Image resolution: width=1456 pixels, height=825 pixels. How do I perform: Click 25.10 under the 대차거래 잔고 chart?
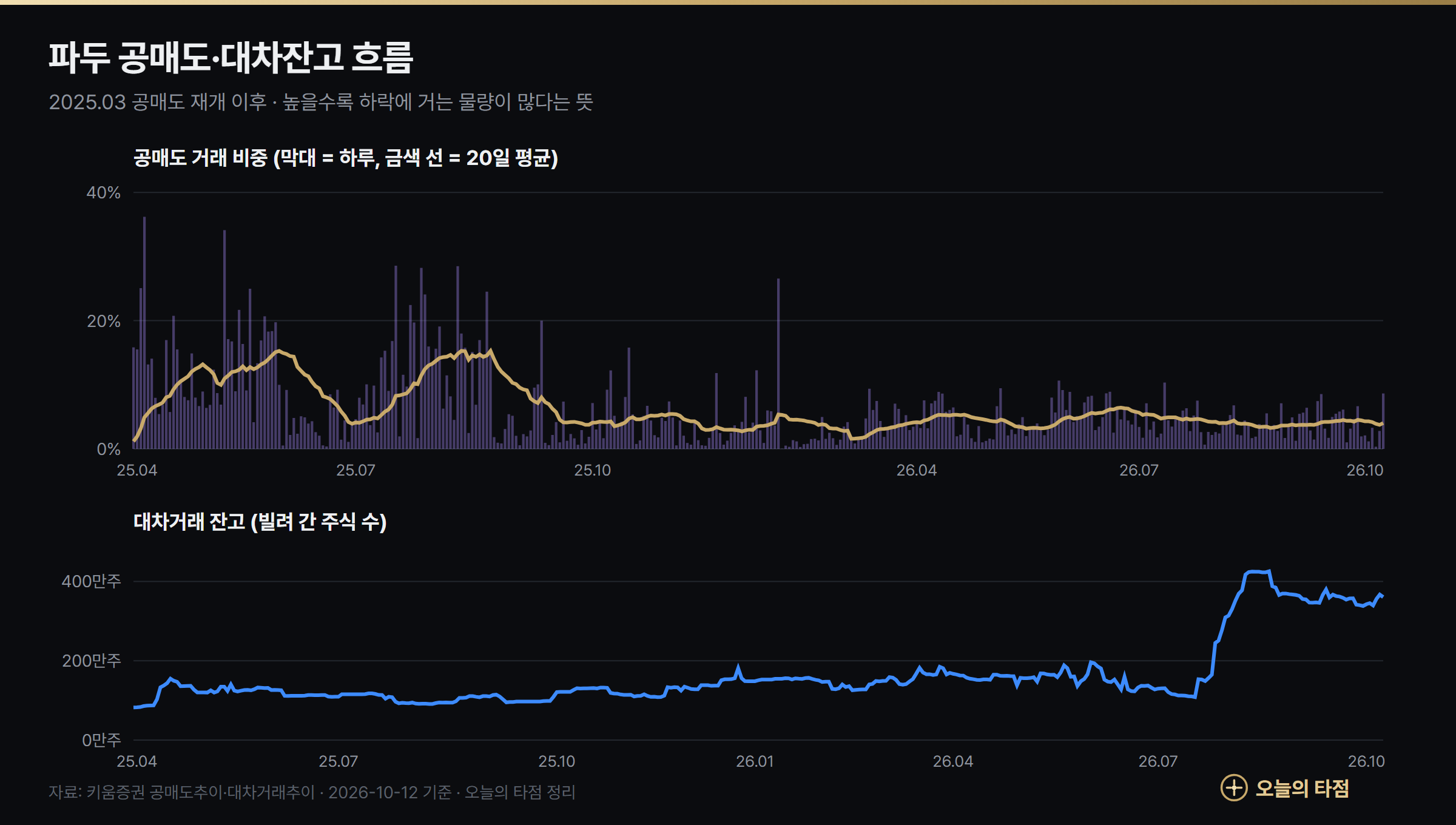[557, 761]
